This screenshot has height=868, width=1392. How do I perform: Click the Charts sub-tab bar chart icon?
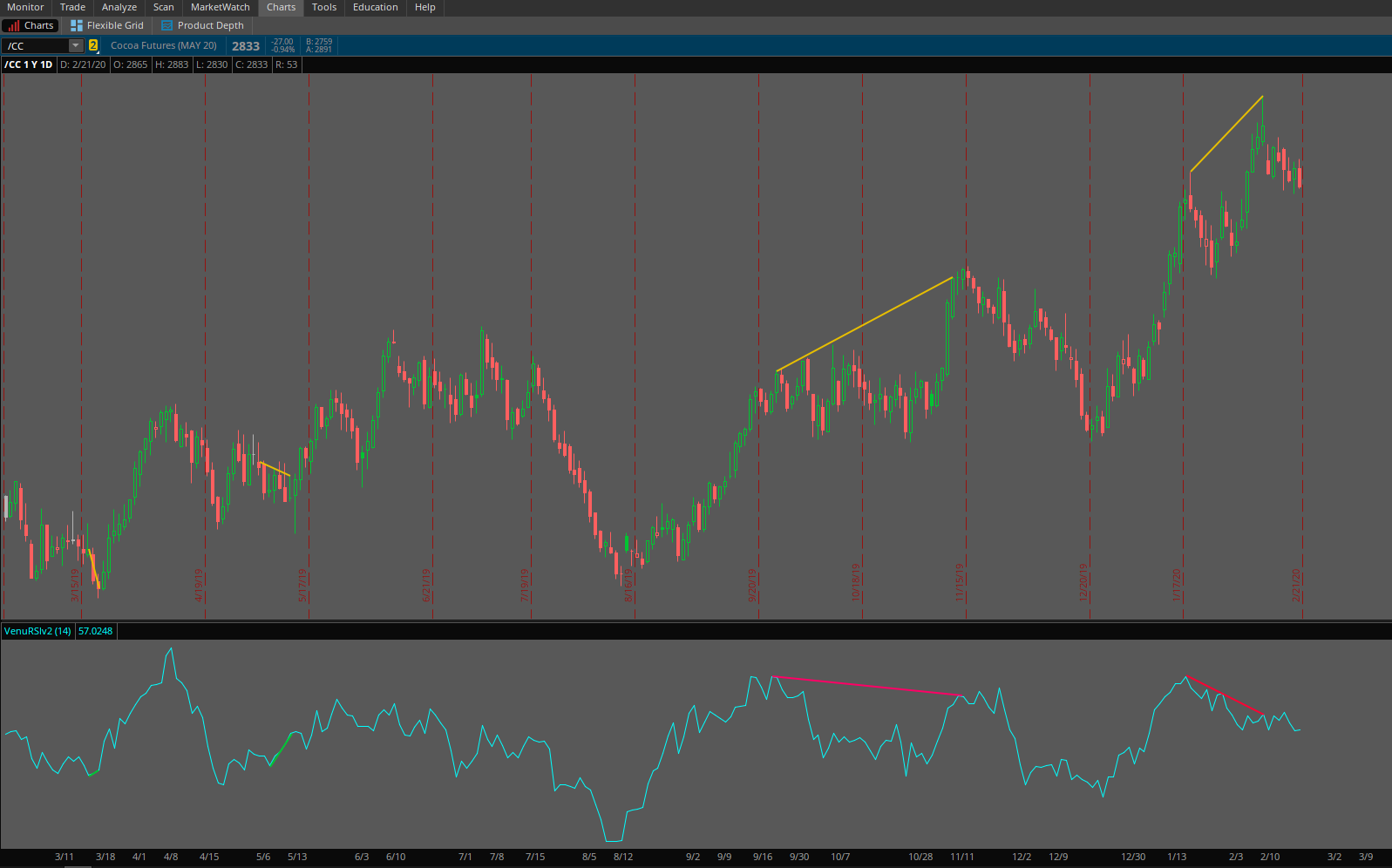pos(14,26)
